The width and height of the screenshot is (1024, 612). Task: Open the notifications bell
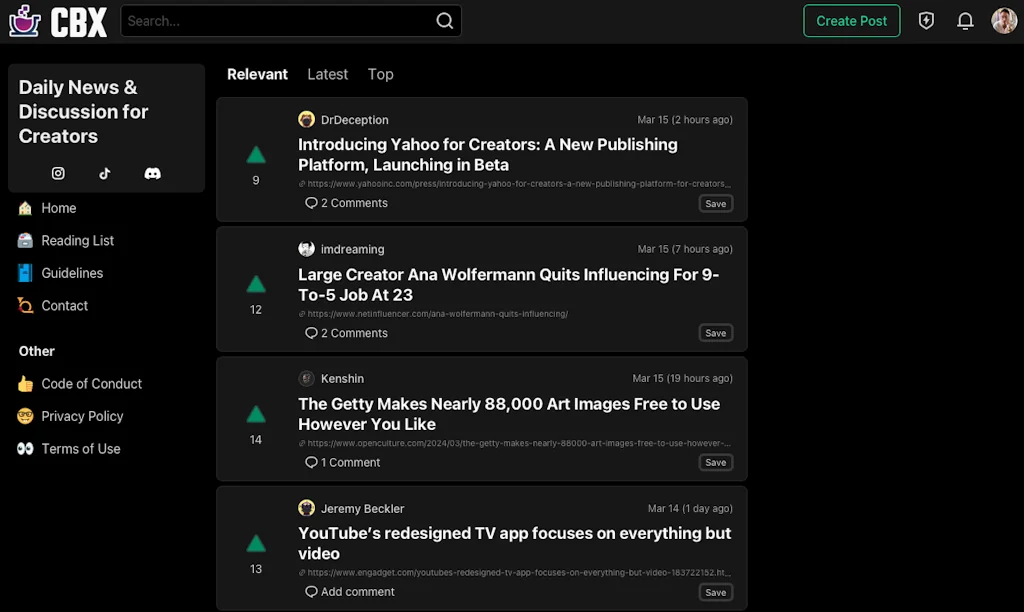pyautogui.click(x=965, y=20)
